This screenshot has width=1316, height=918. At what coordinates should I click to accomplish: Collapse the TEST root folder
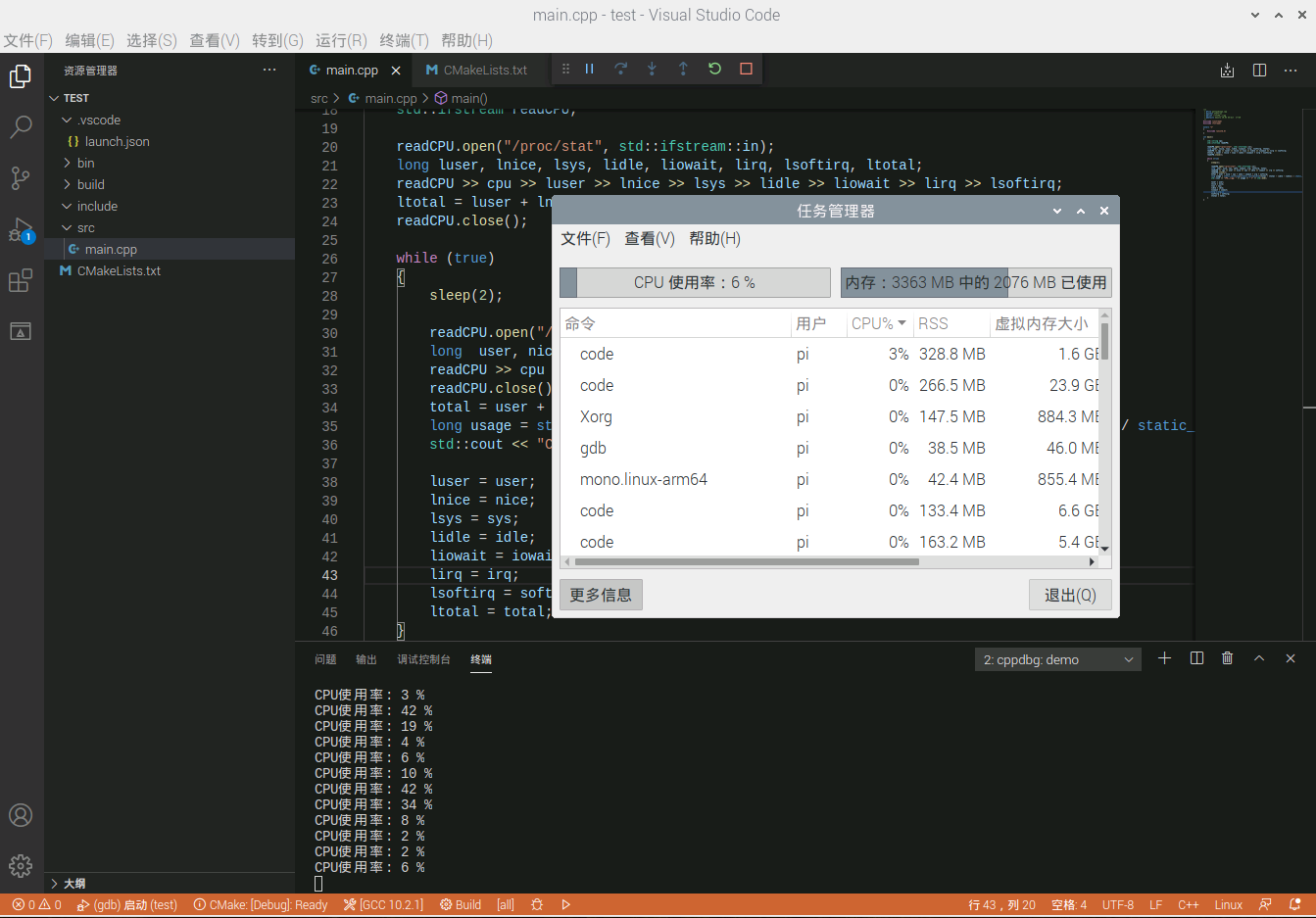tap(54, 98)
